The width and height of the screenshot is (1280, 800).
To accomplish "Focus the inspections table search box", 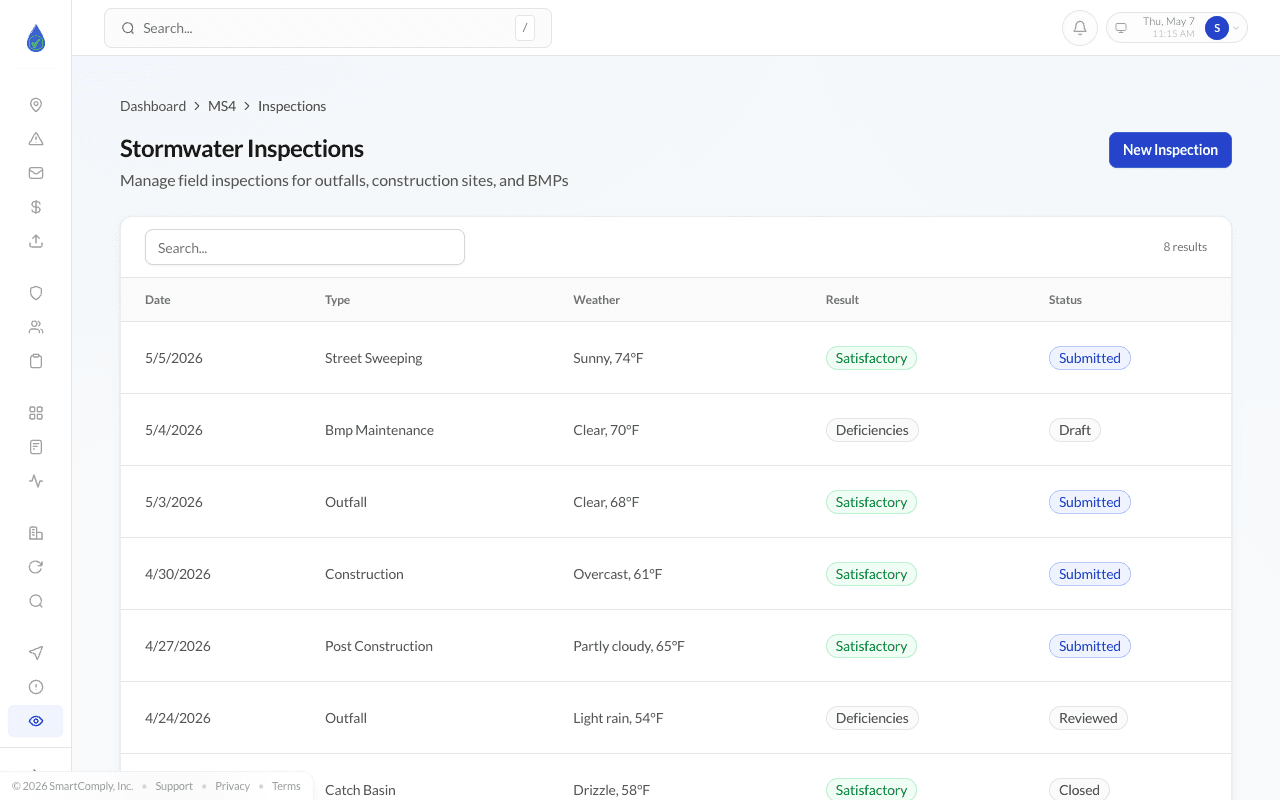I will tap(305, 247).
